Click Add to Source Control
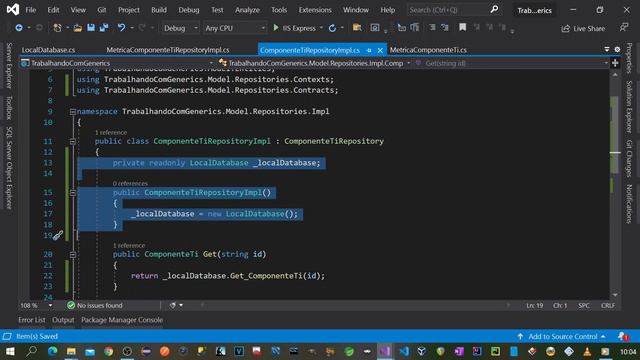The height and width of the screenshot is (360, 640). click(x=561, y=336)
